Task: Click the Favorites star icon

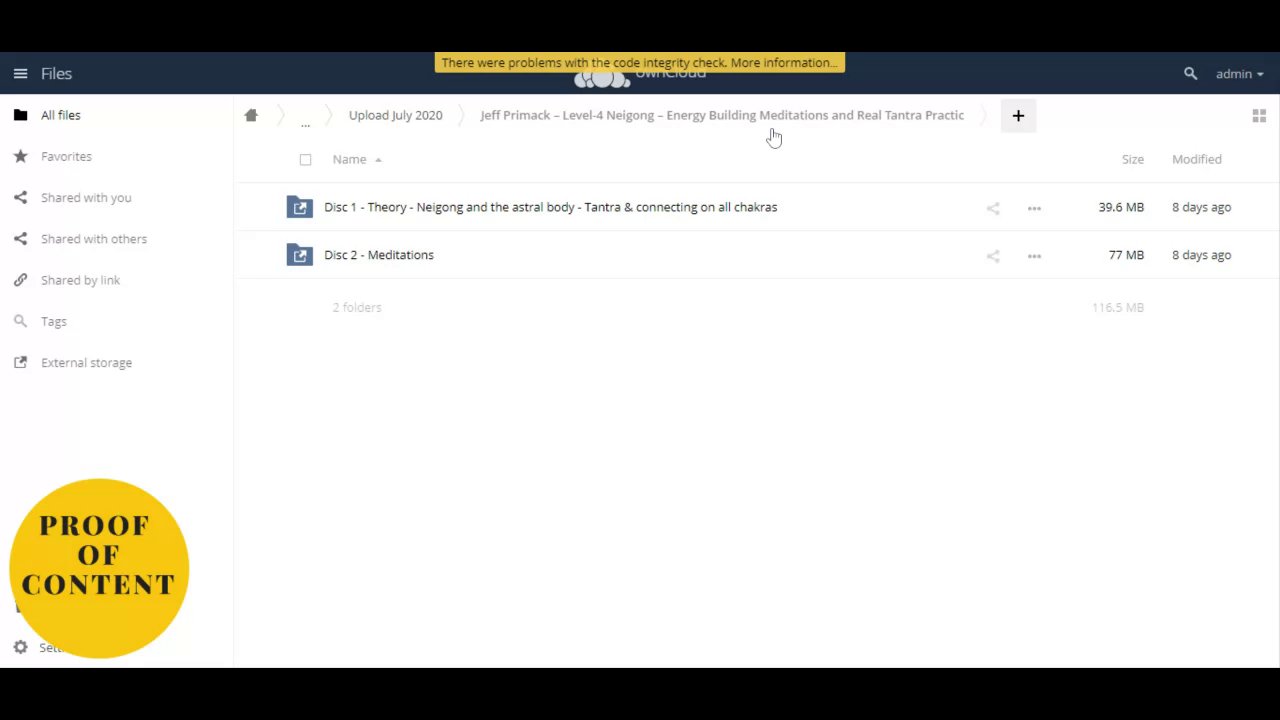Action: click(x=20, y=156)
